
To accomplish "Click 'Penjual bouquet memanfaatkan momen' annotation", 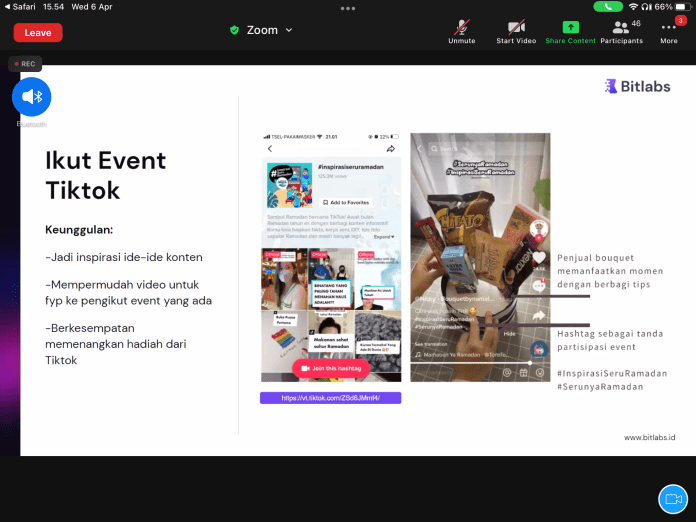I will (610, 271).
